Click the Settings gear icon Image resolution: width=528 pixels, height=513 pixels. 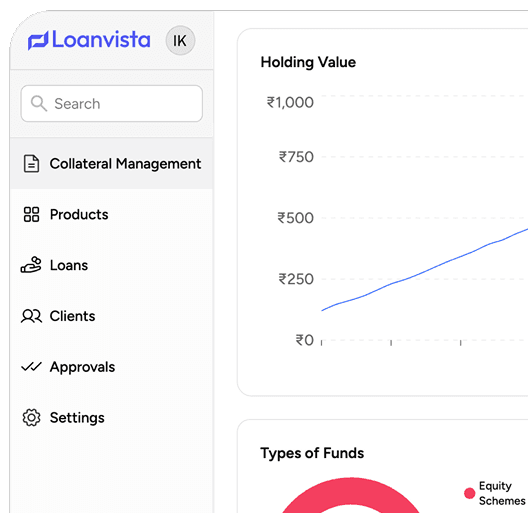point(31,418)
